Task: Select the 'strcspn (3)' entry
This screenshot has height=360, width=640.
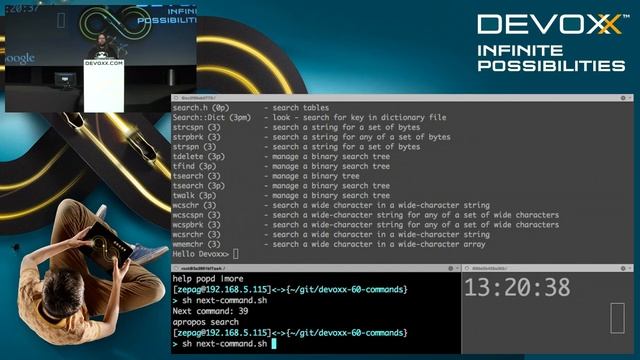Action: [x=196, y=127]
